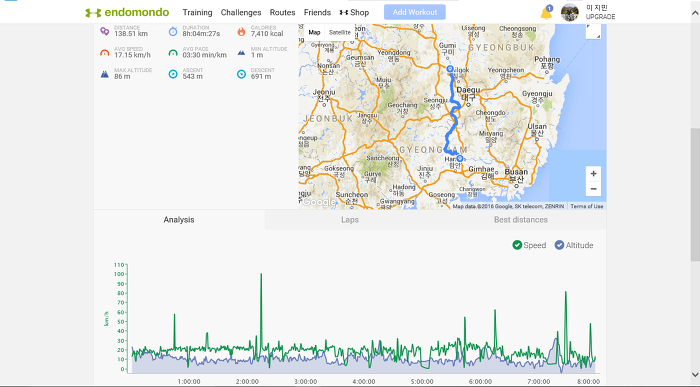
Task: Click the average pace icon
Action: 173,53
